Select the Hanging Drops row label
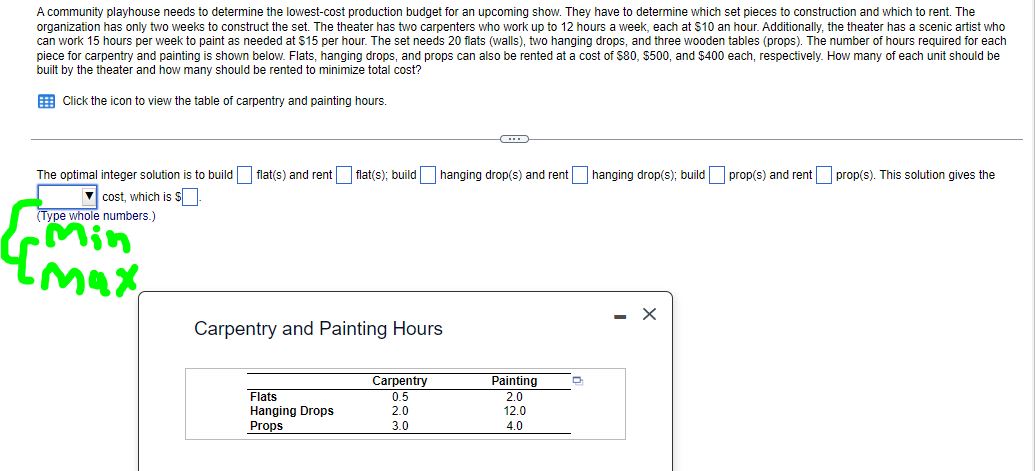Image resolution: width=1035 pixels, height=471 pixels. tap(292, 411)
